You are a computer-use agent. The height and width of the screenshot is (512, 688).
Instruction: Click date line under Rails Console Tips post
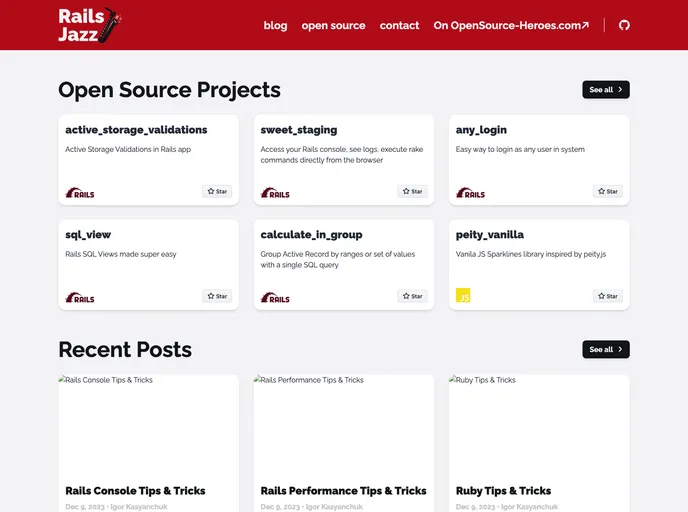116,507
